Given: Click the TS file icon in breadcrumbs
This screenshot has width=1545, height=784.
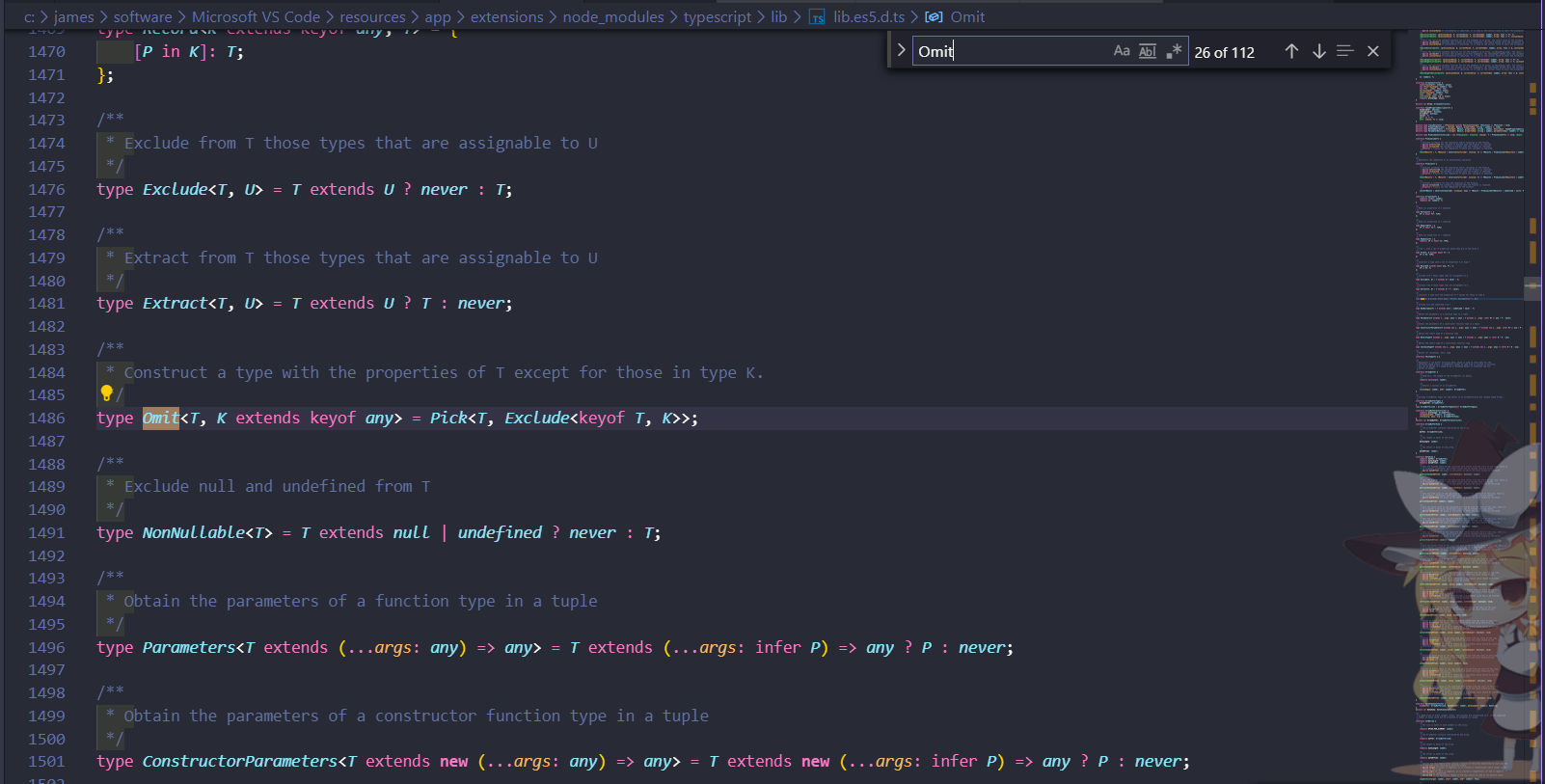Looking at the screenshot, I should pos(817,17).
